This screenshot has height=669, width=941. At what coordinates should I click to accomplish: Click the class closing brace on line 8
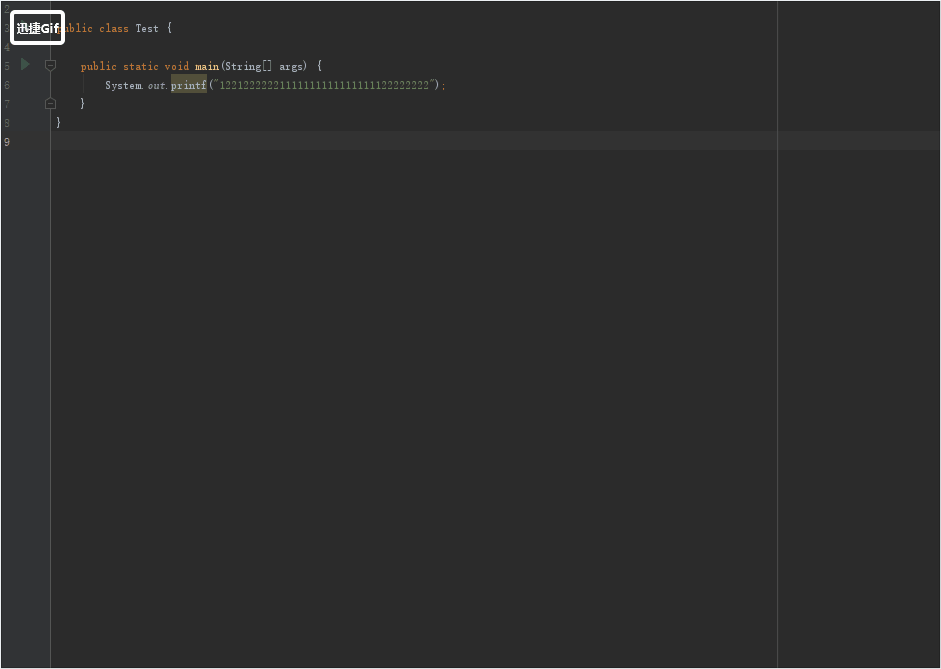click(x=58, y=122)
